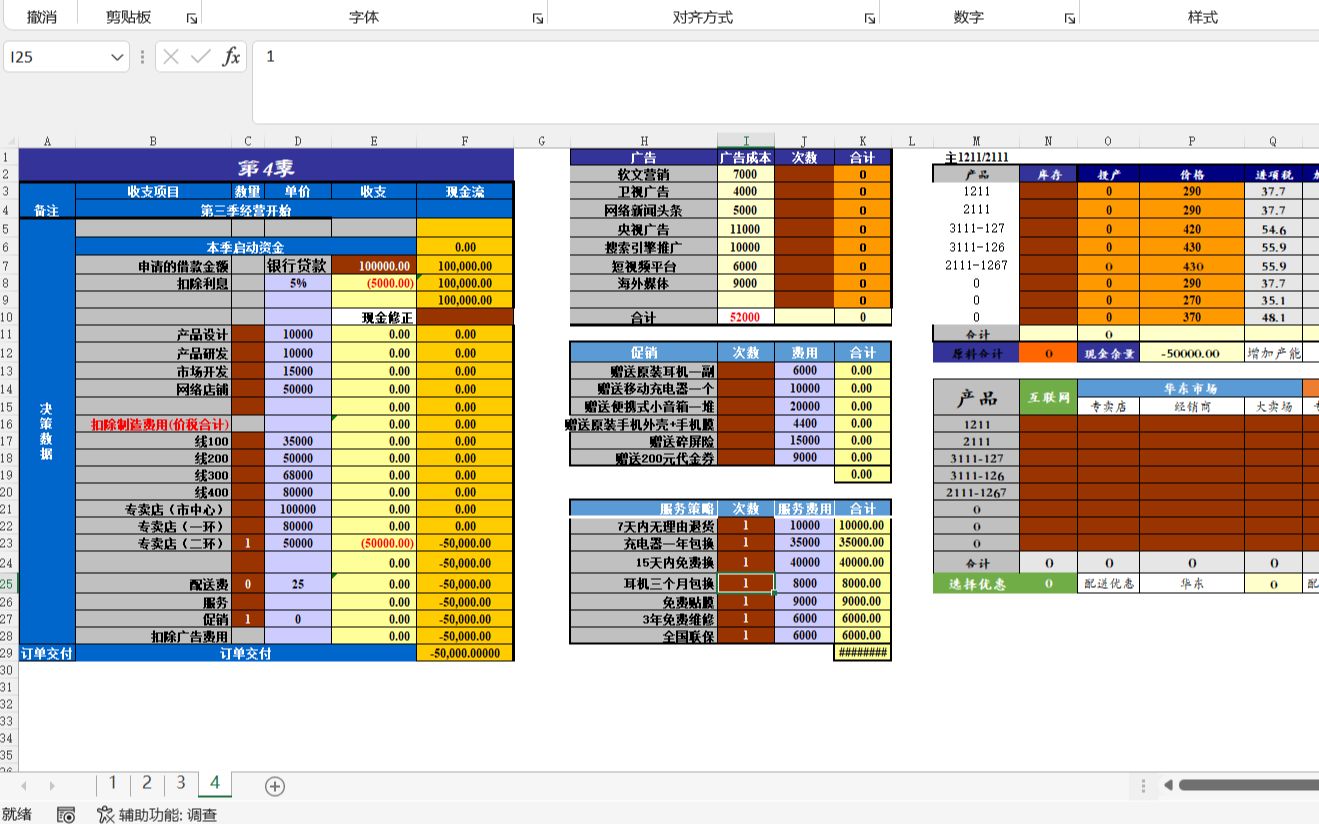Viewport: 1319px width, 824px height.
Task: Click the formula bar input containing 1
Action: [x=785, y=82]
